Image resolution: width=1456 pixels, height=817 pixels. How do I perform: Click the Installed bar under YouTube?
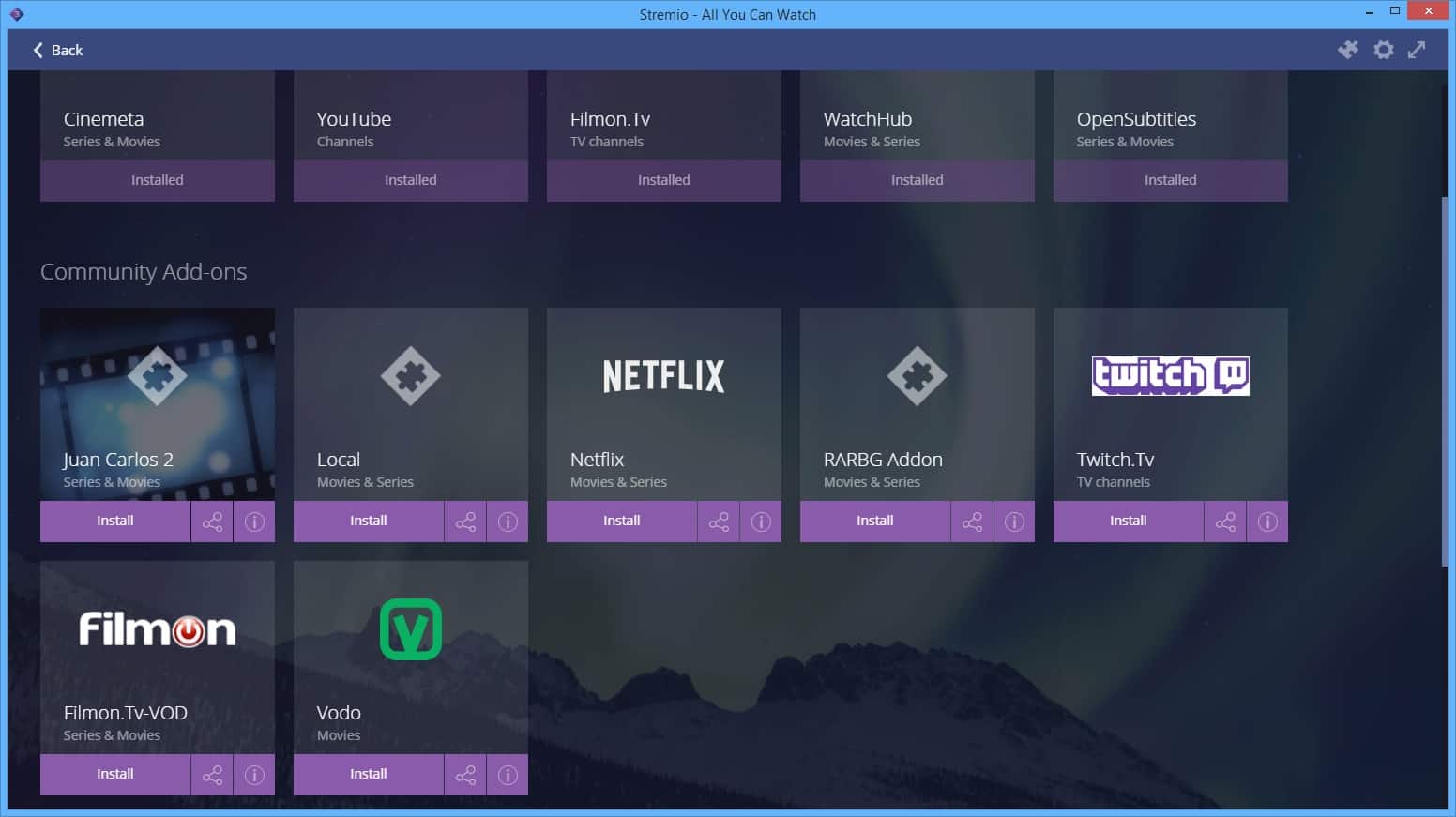(x=411, y=180)
